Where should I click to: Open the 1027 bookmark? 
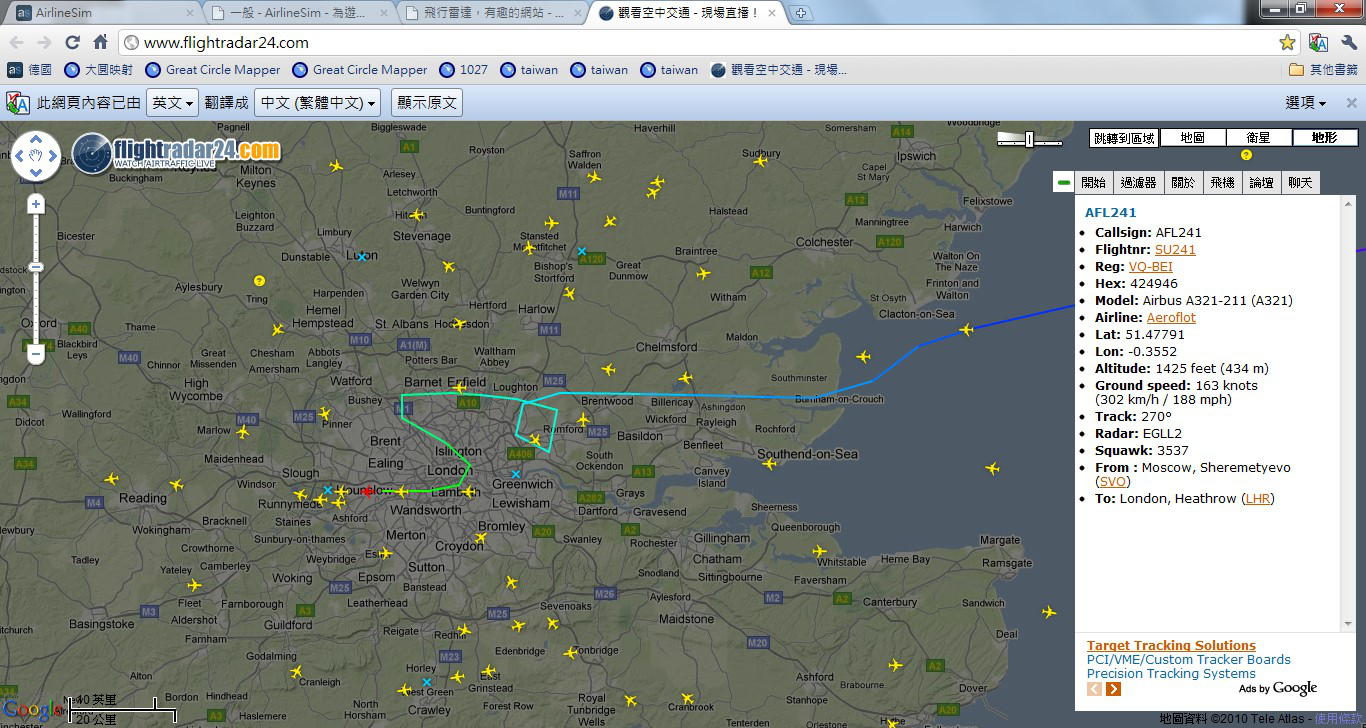464,70
